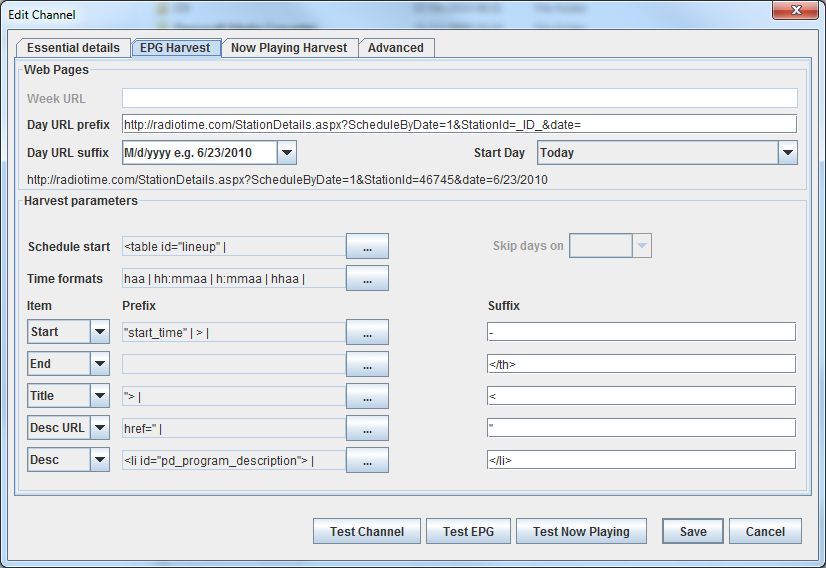Cancel editing the channel
Viewport: 826px width, 568px height.
coord(765,532)
